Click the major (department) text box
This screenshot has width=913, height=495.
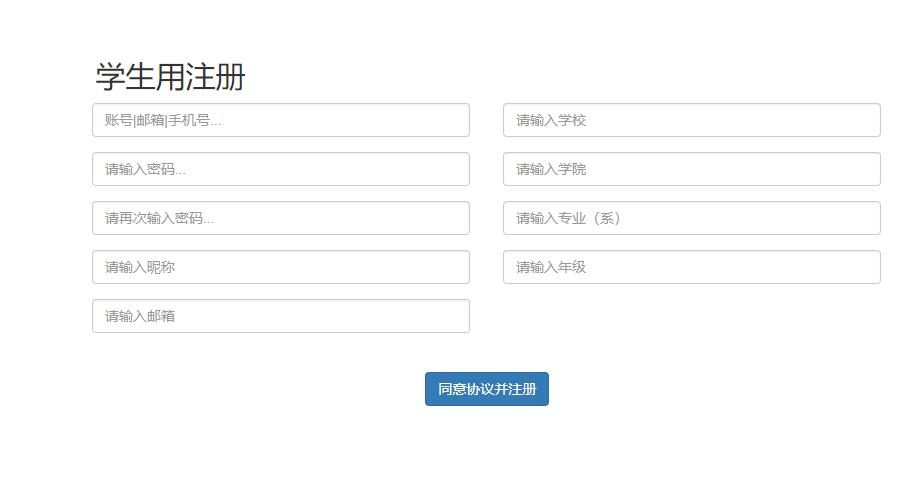click(691, 218)
